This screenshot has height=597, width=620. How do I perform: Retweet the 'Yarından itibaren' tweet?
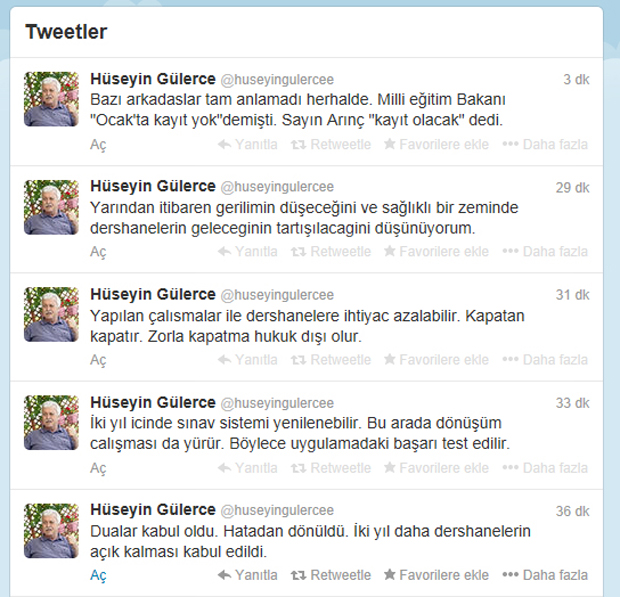pyautogui.click(x=331, y=251)
